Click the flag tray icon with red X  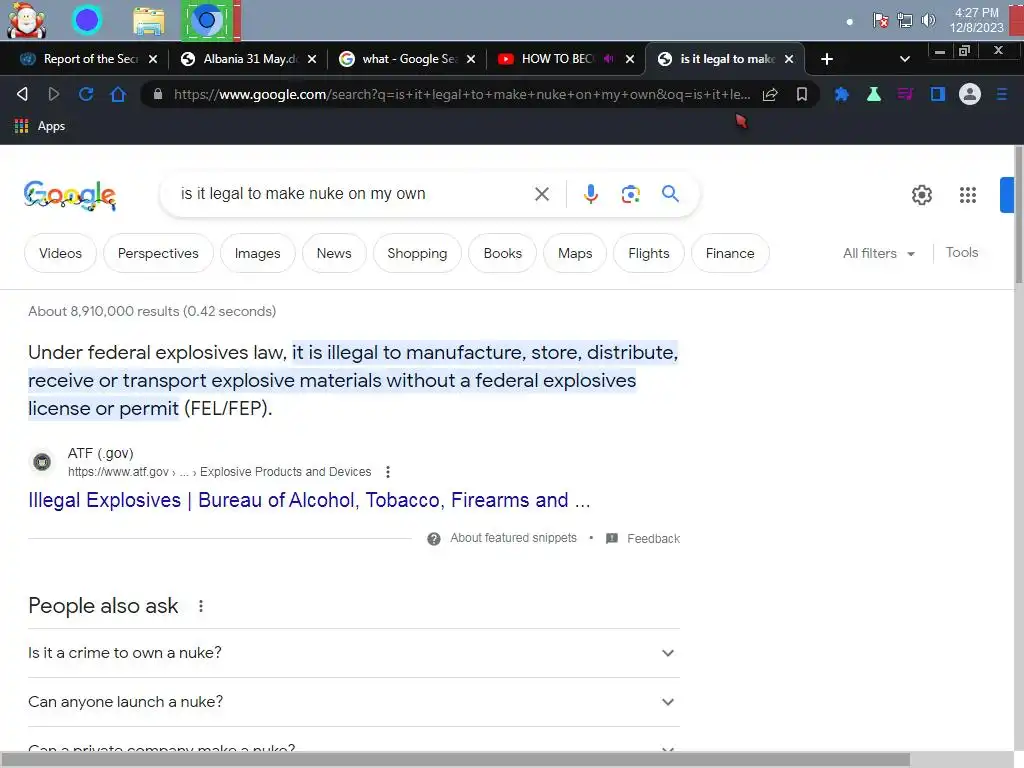point(880,20)
